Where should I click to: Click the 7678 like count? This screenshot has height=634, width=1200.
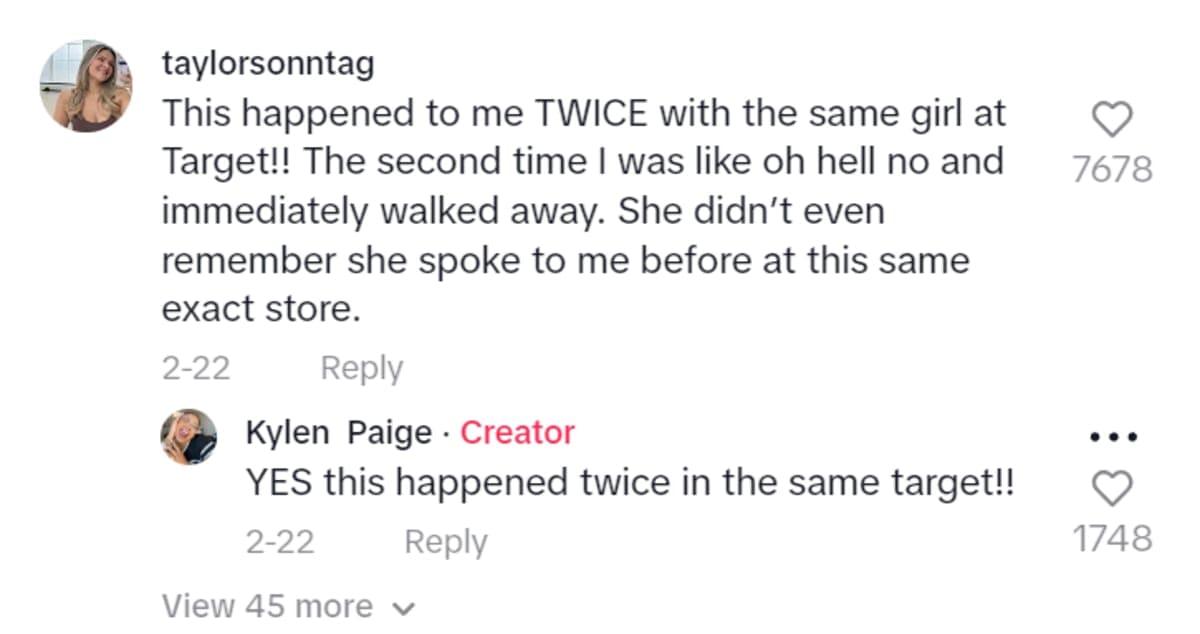pos(1111,170)
